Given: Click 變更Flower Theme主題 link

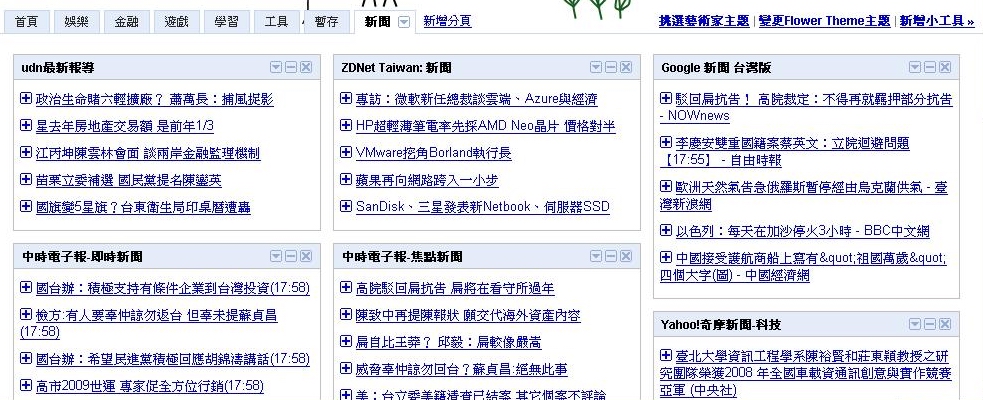Looking at the screenshot, I should tap(824, 21).
